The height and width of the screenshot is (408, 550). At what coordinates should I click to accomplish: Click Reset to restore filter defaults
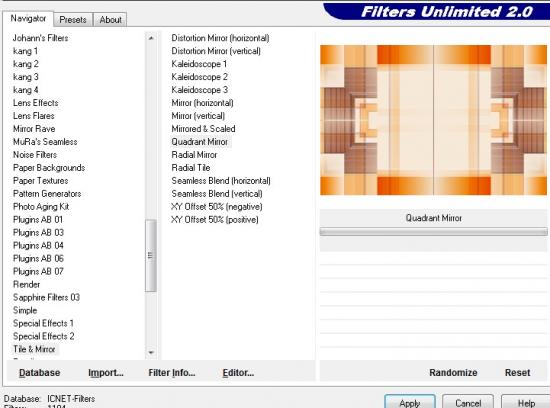pos(517,373)
